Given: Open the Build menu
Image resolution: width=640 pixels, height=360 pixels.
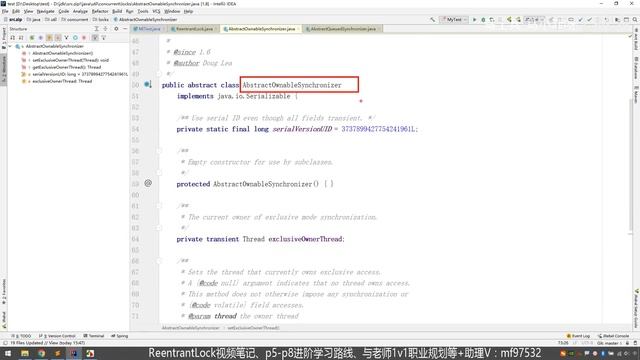Looking at the screenshot, I should 117,11.
